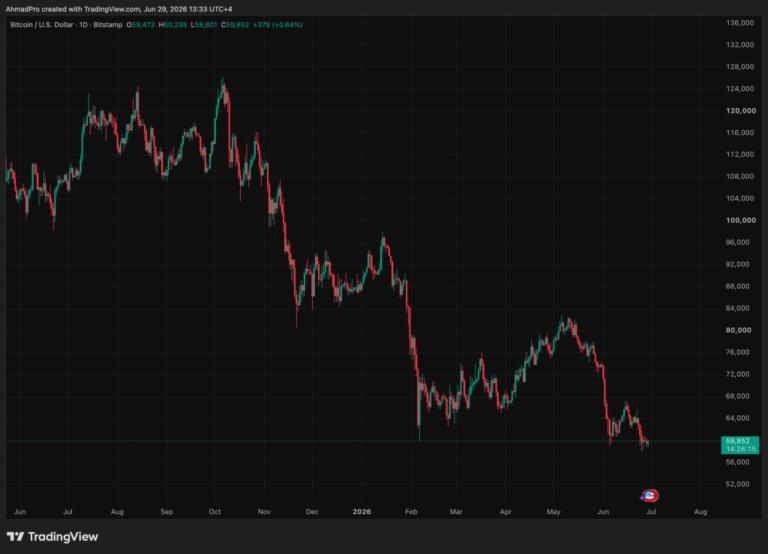Click the AhmadPro created with TradingView.com caption
Viewport: 768px width, 554px height.
(119, 9)
